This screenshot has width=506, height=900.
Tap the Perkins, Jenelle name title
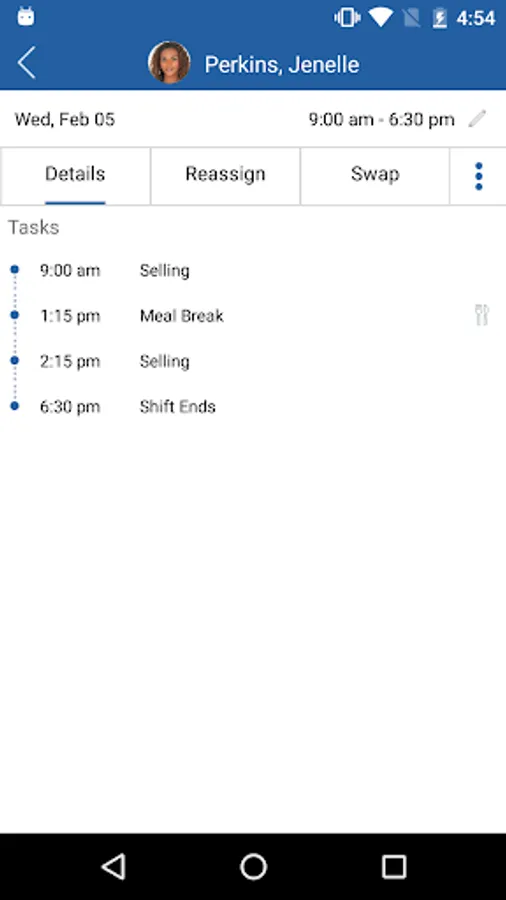click(x=282, y=64)
